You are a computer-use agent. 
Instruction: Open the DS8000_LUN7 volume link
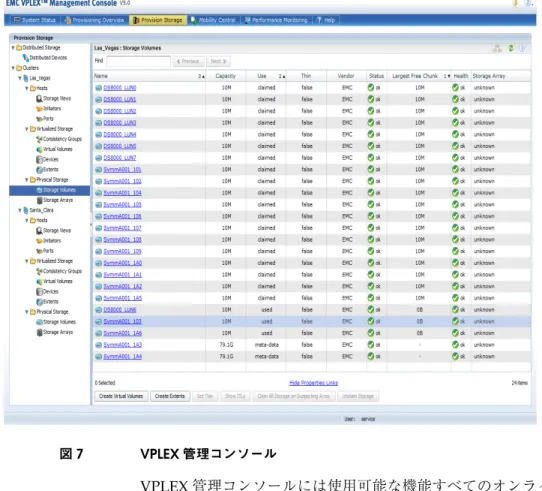tap(120, 158)
